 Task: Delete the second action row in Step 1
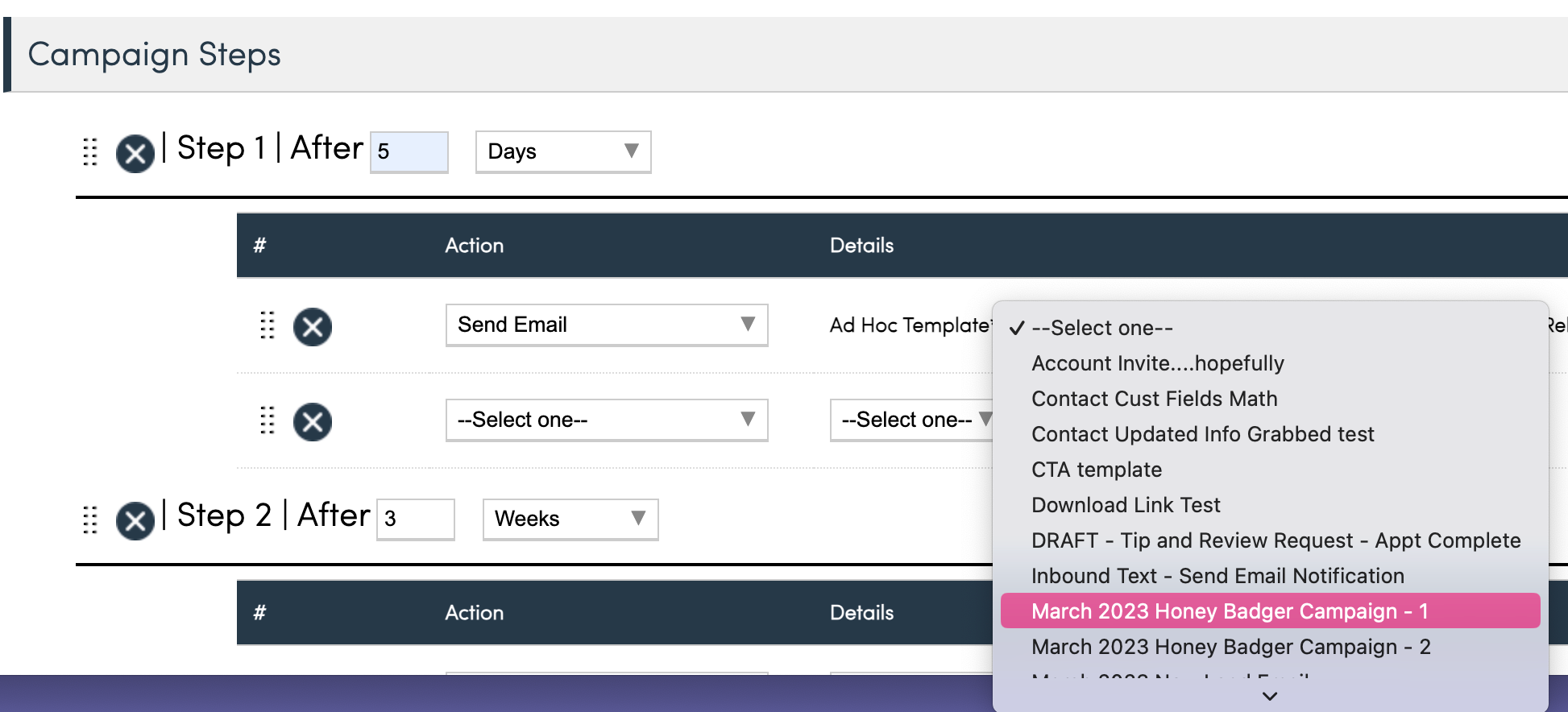coord(313,422)
